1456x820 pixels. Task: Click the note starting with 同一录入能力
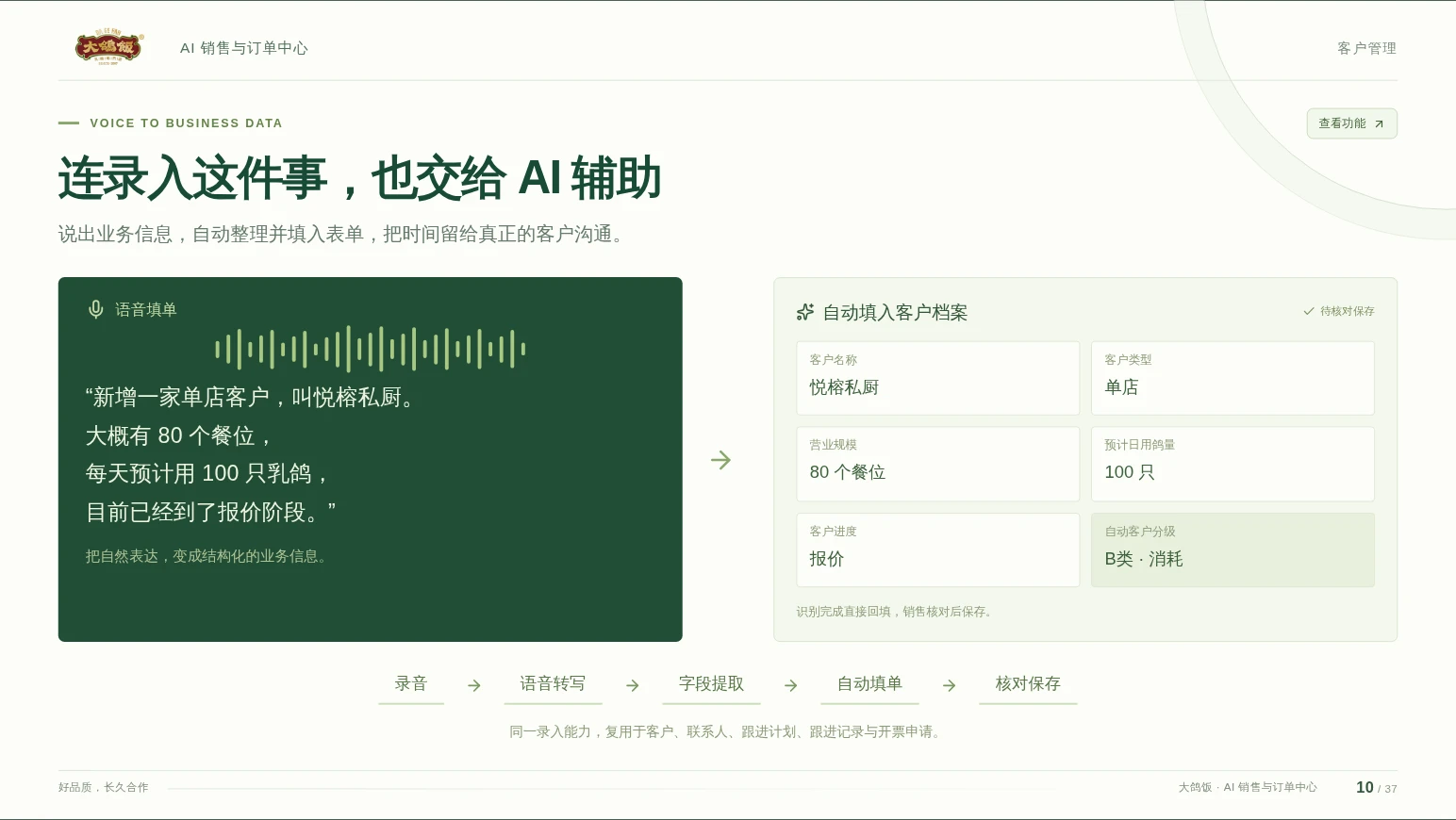click(726, 731)
